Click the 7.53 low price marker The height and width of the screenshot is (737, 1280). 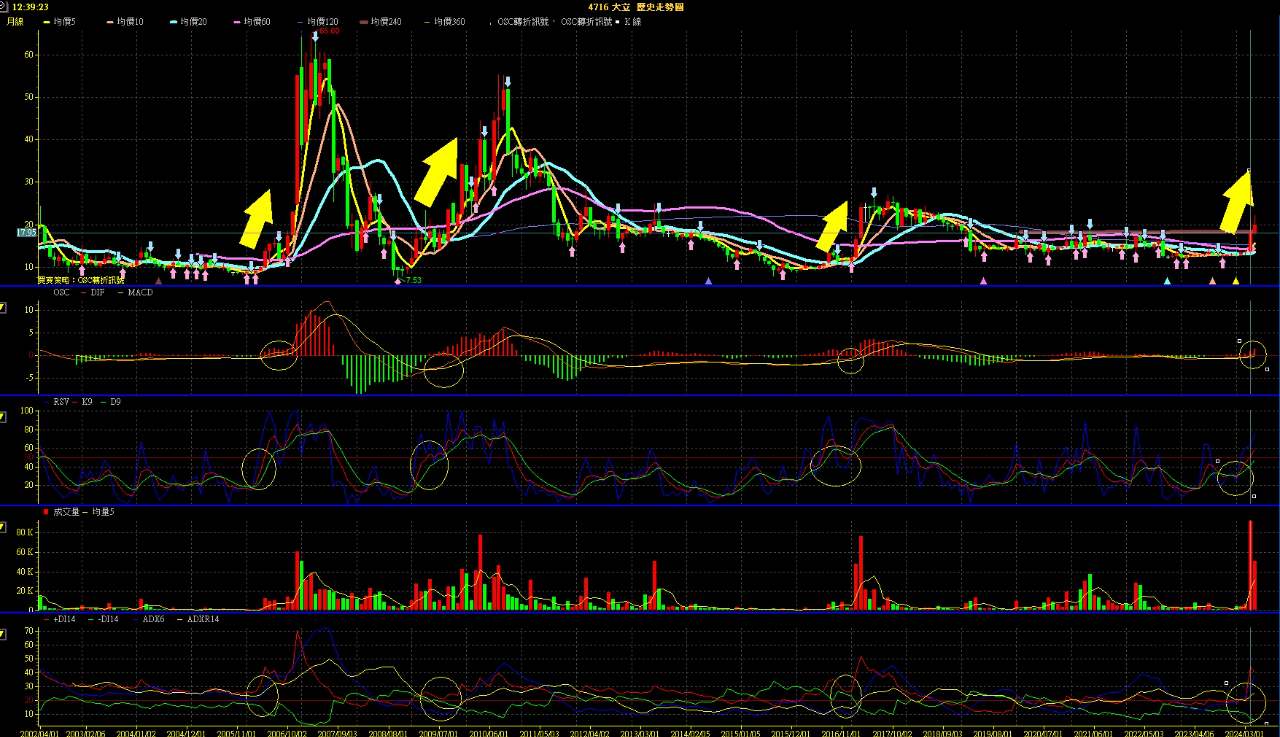coord(412,281)
